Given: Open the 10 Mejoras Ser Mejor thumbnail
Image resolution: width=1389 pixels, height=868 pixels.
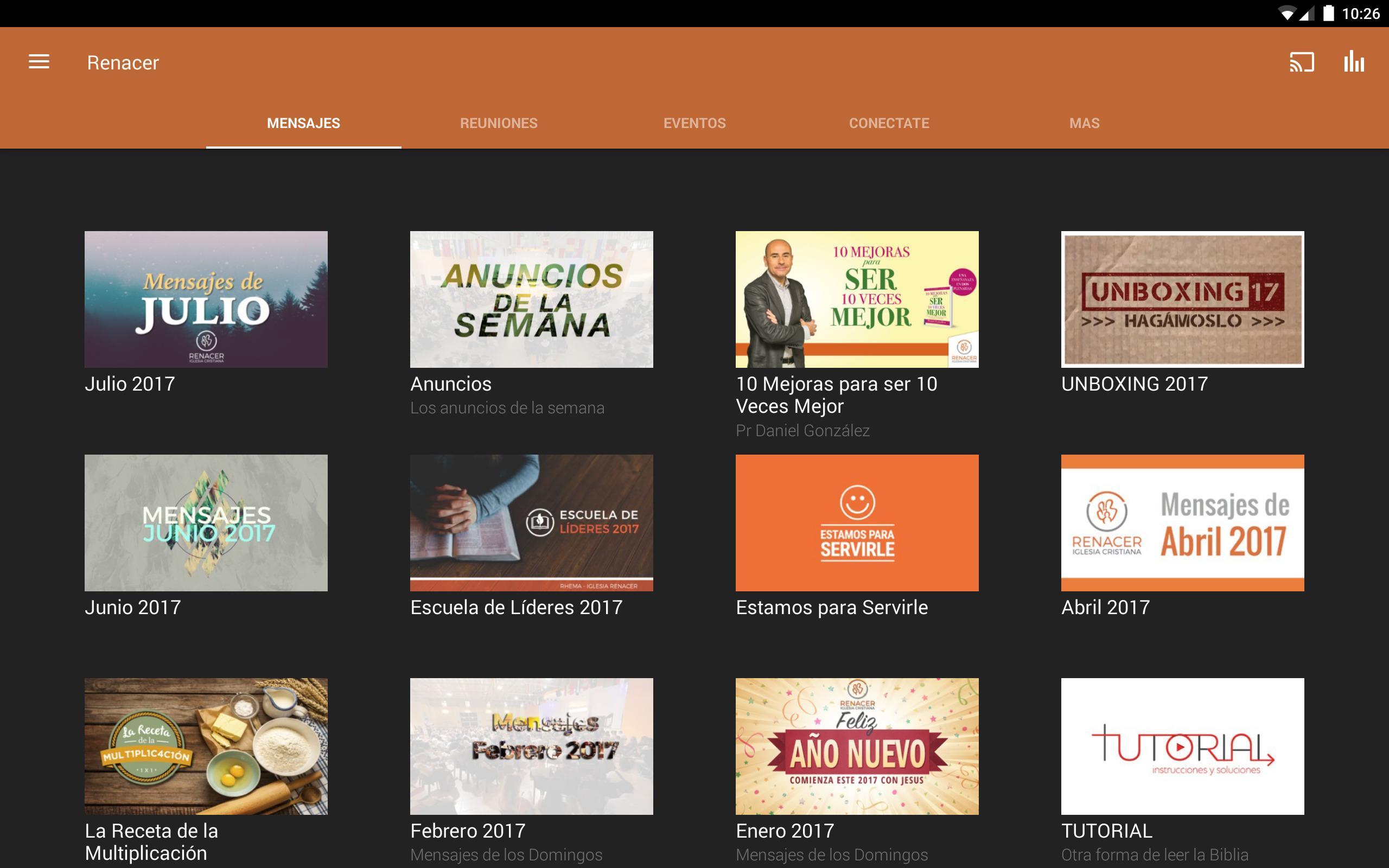Looking at the screenshot, I should [857, 299].
